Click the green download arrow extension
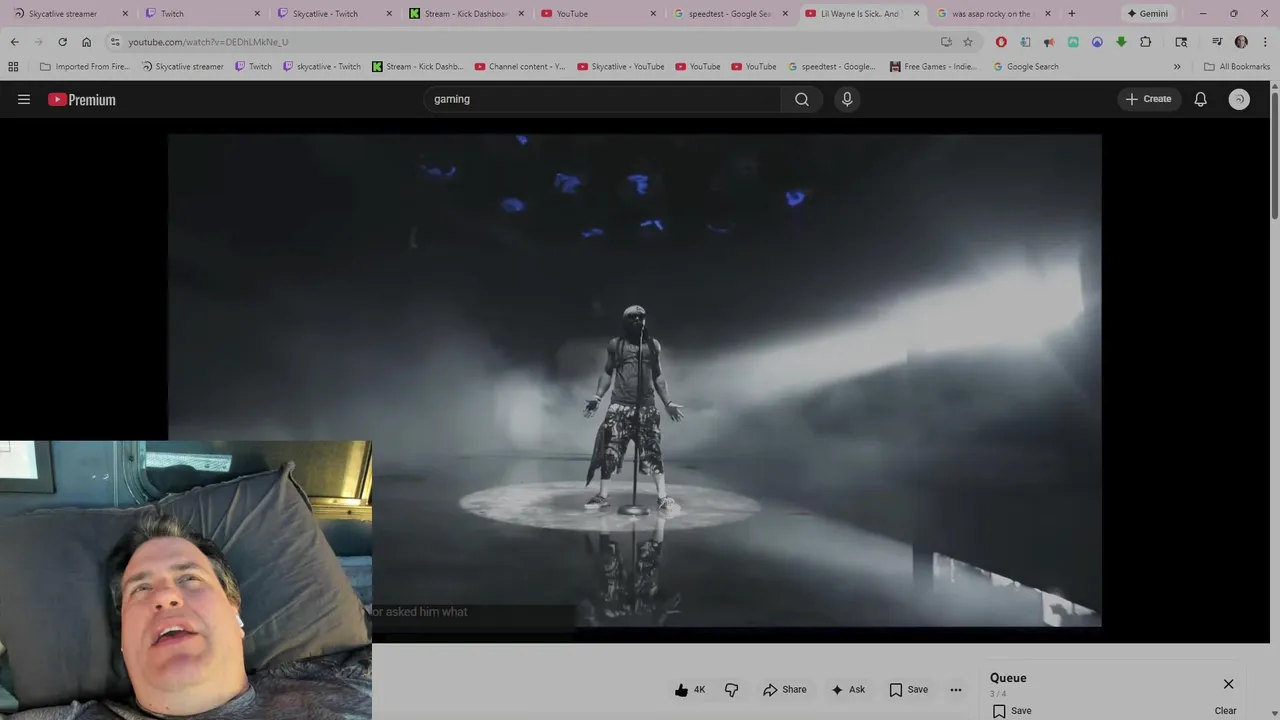This screenshot has height=720, width=1280. point(1121,42)
